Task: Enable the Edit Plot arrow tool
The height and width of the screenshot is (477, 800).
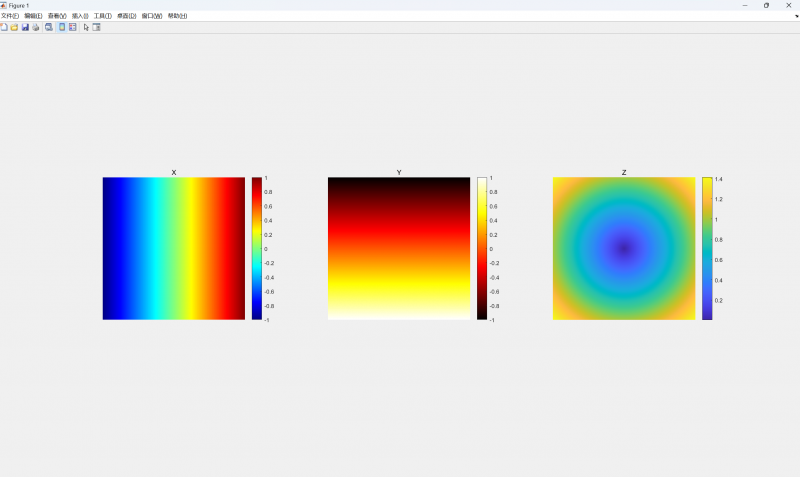Action: click(x=86, y=27)
